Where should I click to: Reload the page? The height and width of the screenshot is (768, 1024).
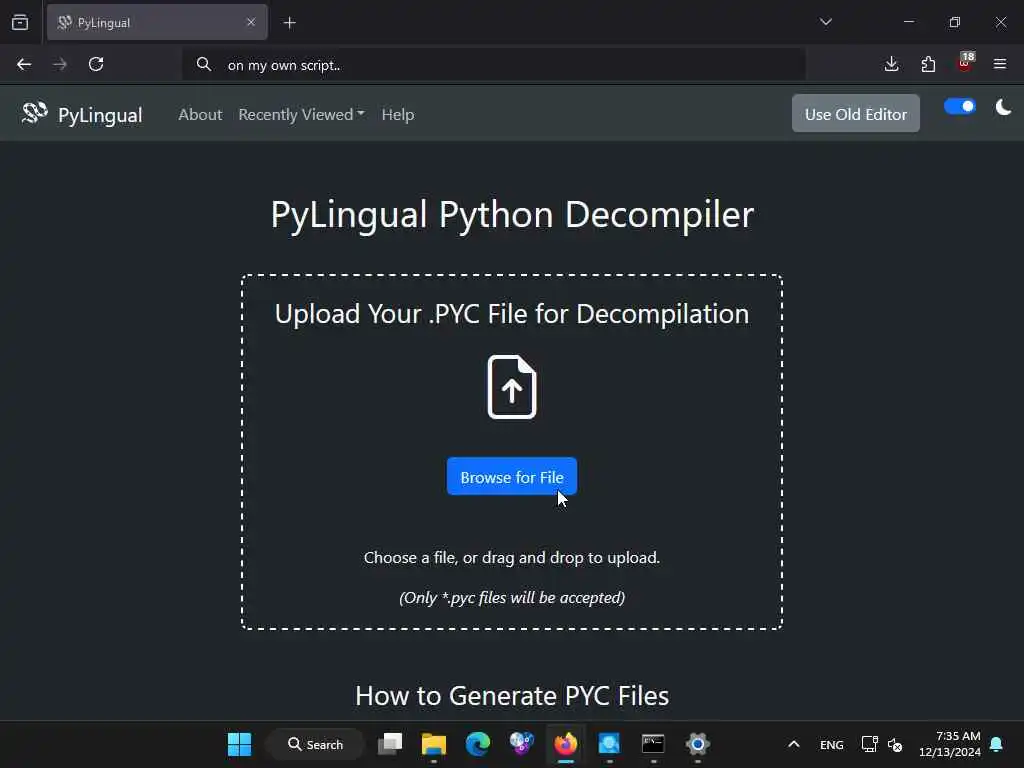96,64
